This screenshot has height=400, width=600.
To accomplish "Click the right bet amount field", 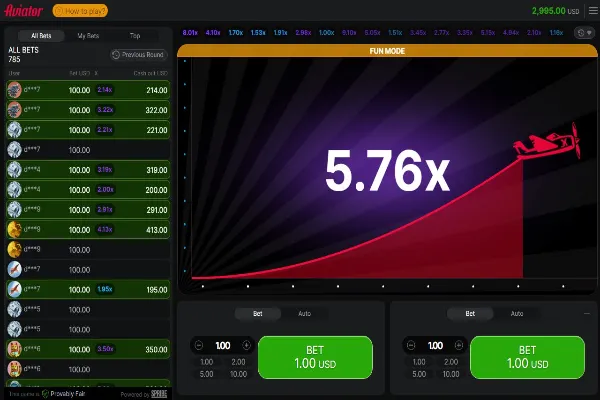I will [435, 346].
